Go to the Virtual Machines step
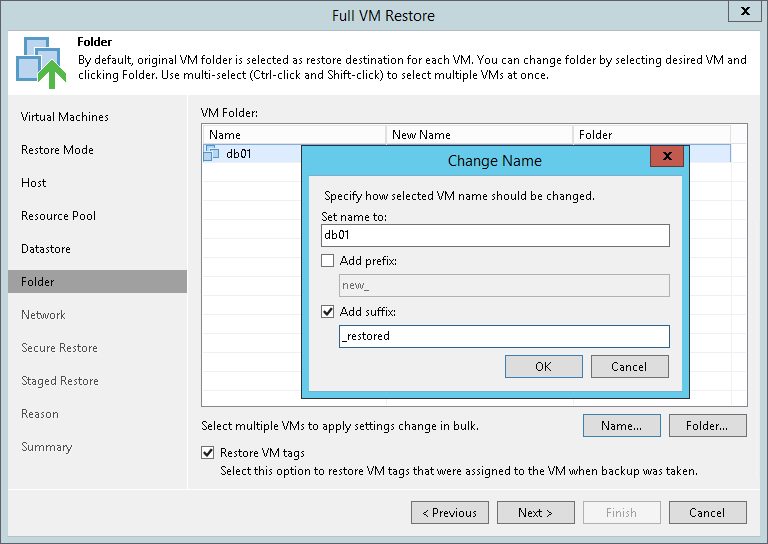 (65, 117)
